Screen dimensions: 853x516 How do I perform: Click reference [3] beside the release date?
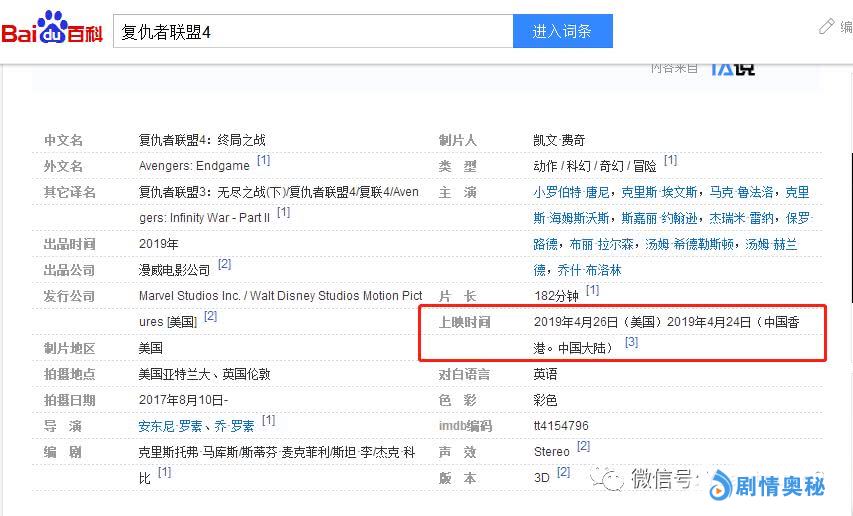coord(631,343)
